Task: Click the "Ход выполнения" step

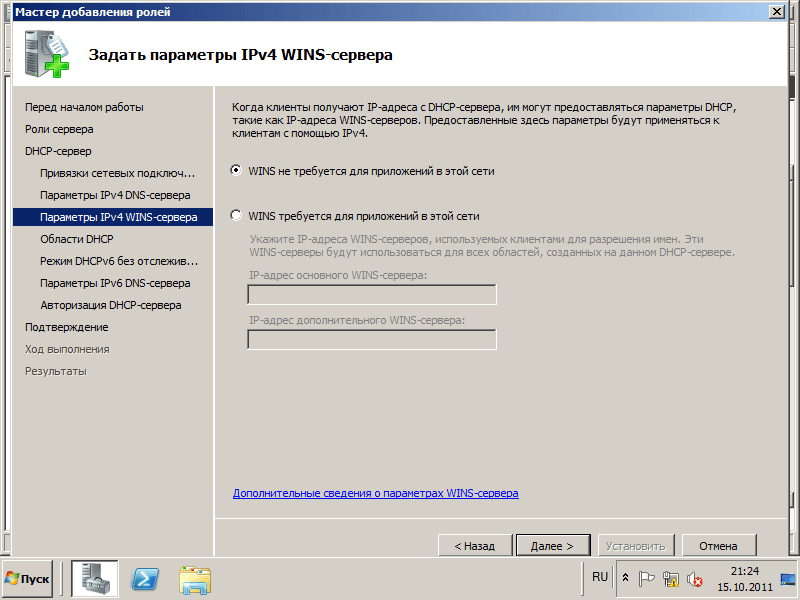Action: click(x=67, y=349)
